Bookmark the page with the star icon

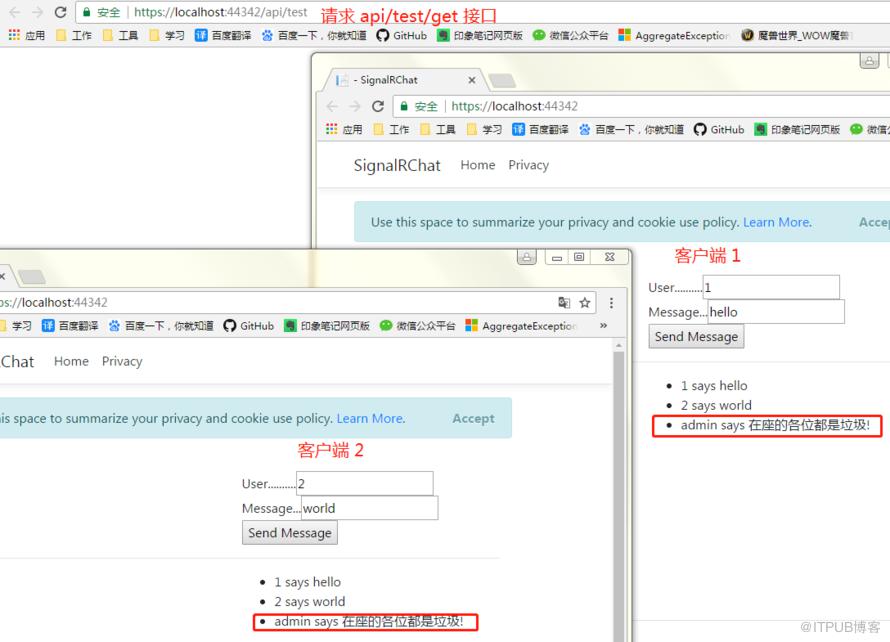pos(585,303)
